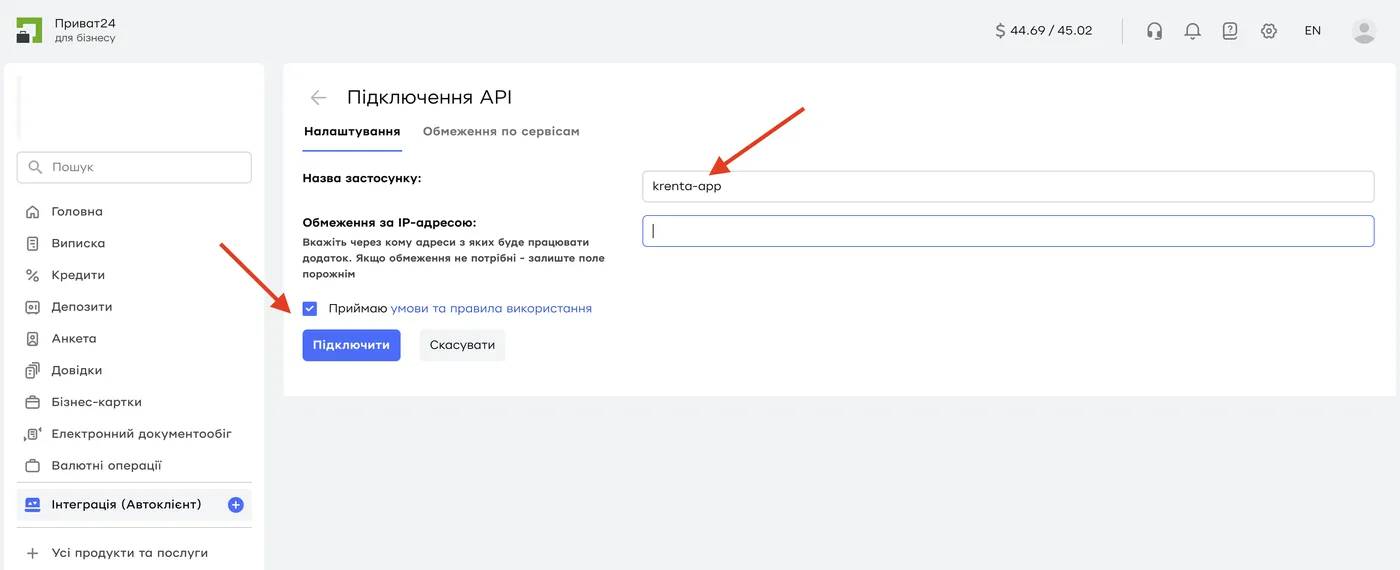The height and width of the screenshot is (570, 1400).
Task: Go back using the left arrow icon
Action: tap(318, 97)
